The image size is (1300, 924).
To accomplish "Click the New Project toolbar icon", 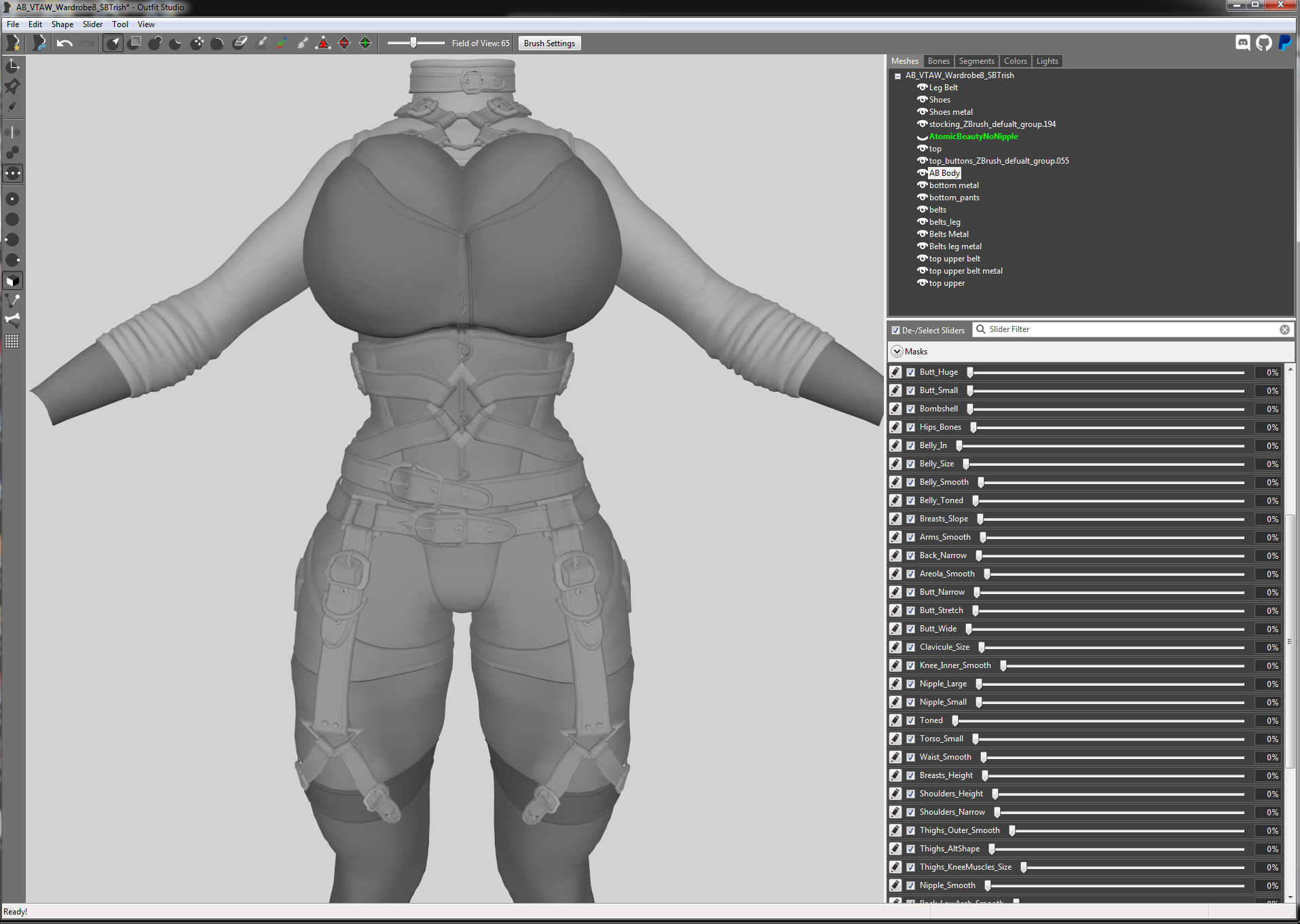I will click(13, 43).
